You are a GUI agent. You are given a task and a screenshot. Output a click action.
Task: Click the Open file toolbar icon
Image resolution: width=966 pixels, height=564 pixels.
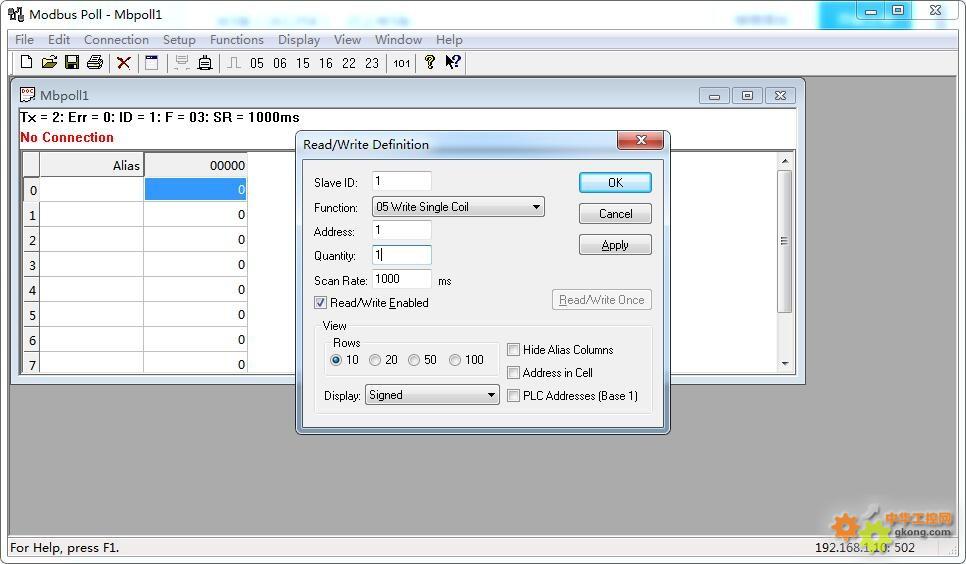tap(49, 62)
